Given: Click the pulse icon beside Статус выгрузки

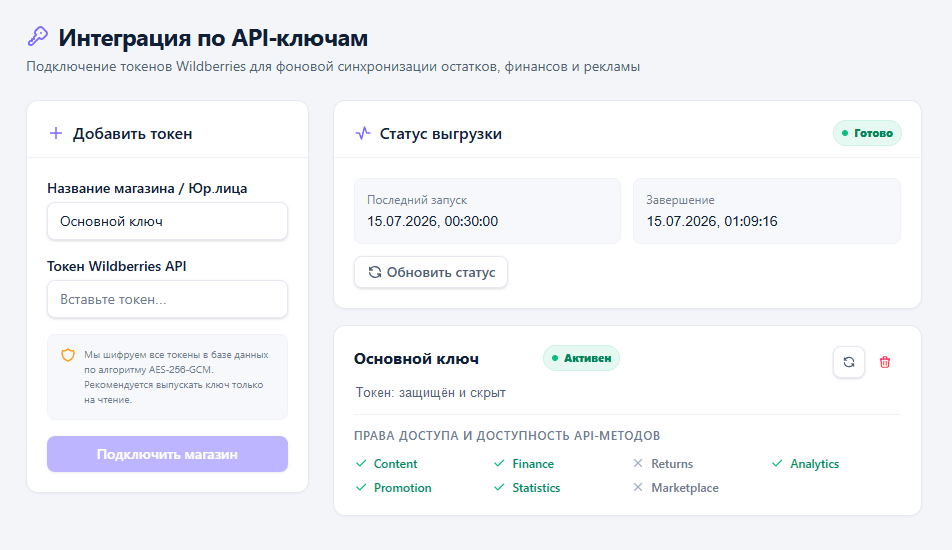Looking at the screenshot, I should click(362, 133).
